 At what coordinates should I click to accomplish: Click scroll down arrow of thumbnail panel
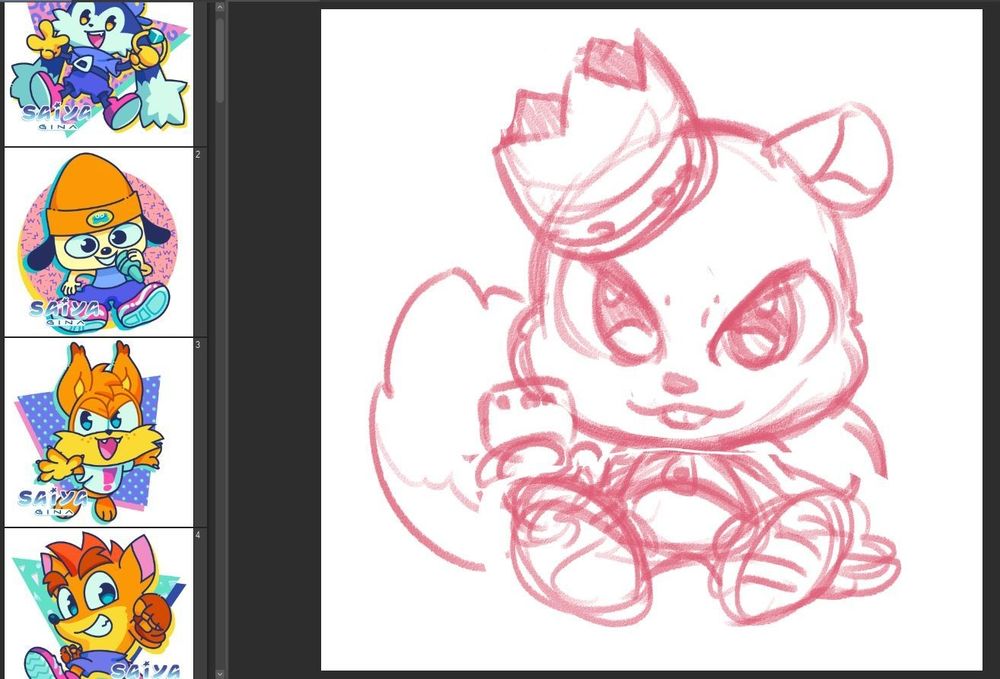tap(220, 673)
